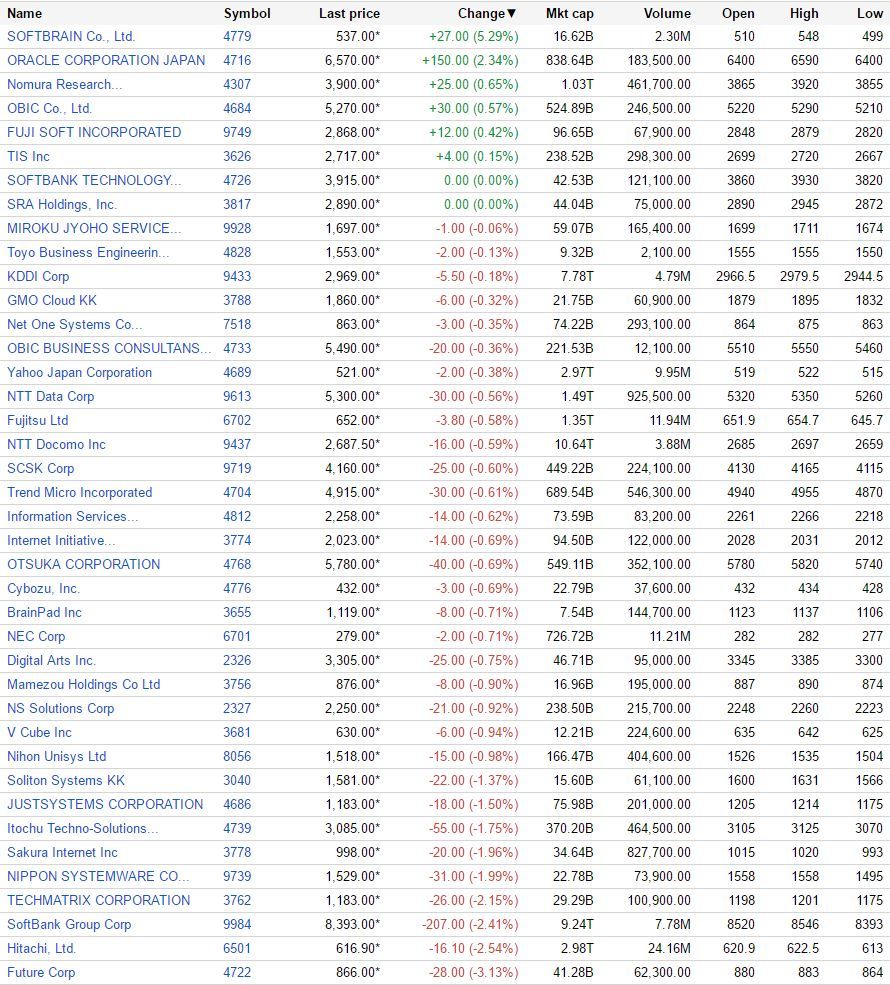Image resolution: width=890 pixels, height=985 pixels.
Task: Open the Cybozu, Inc. link
Action: coord(43,589)
